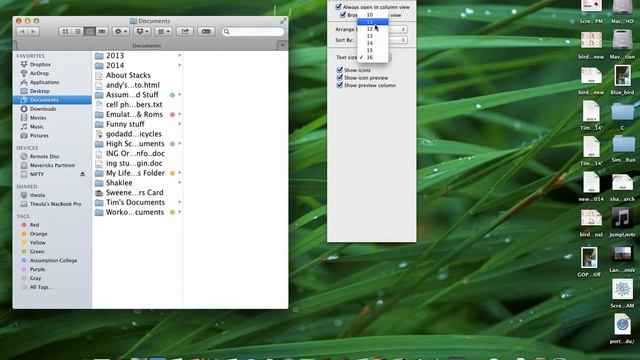Expand the Funny stuff folder
The height and width of the screenshot is (360, 640).
[x=180, y=124]
